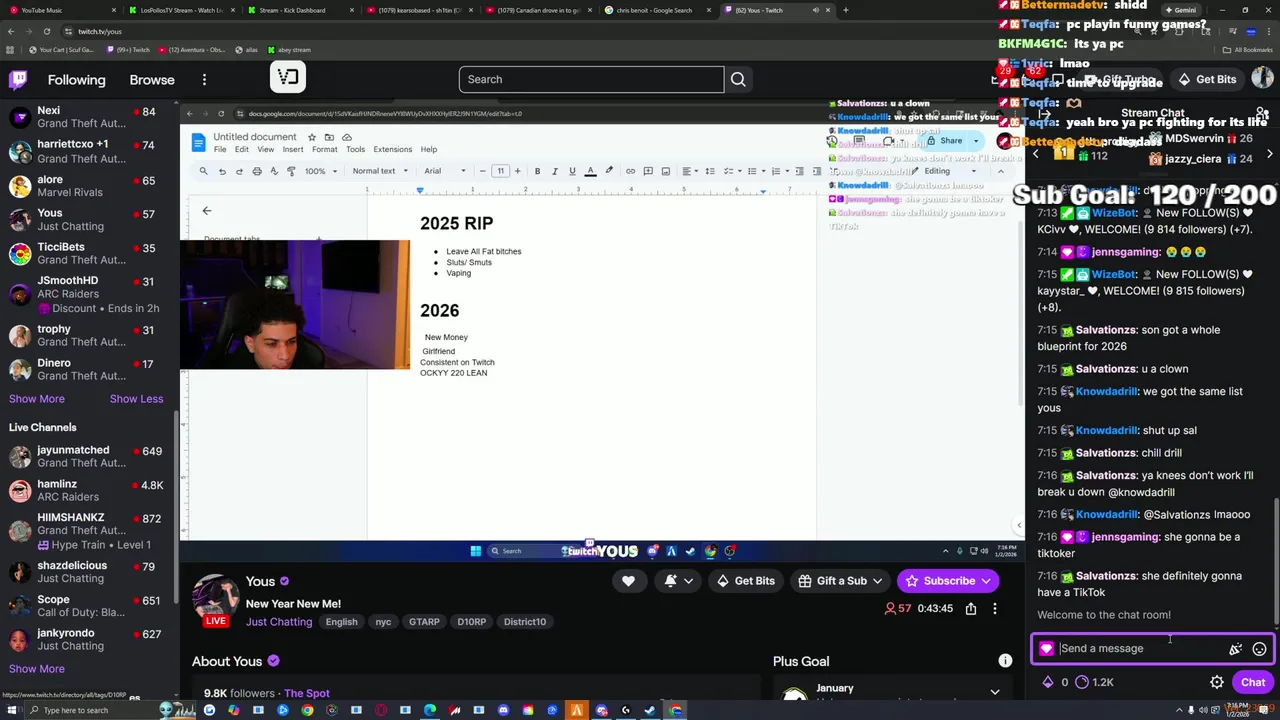Send message with Chat button
This screenshot has width=1280, height=720.
(x=1253, y=682)
